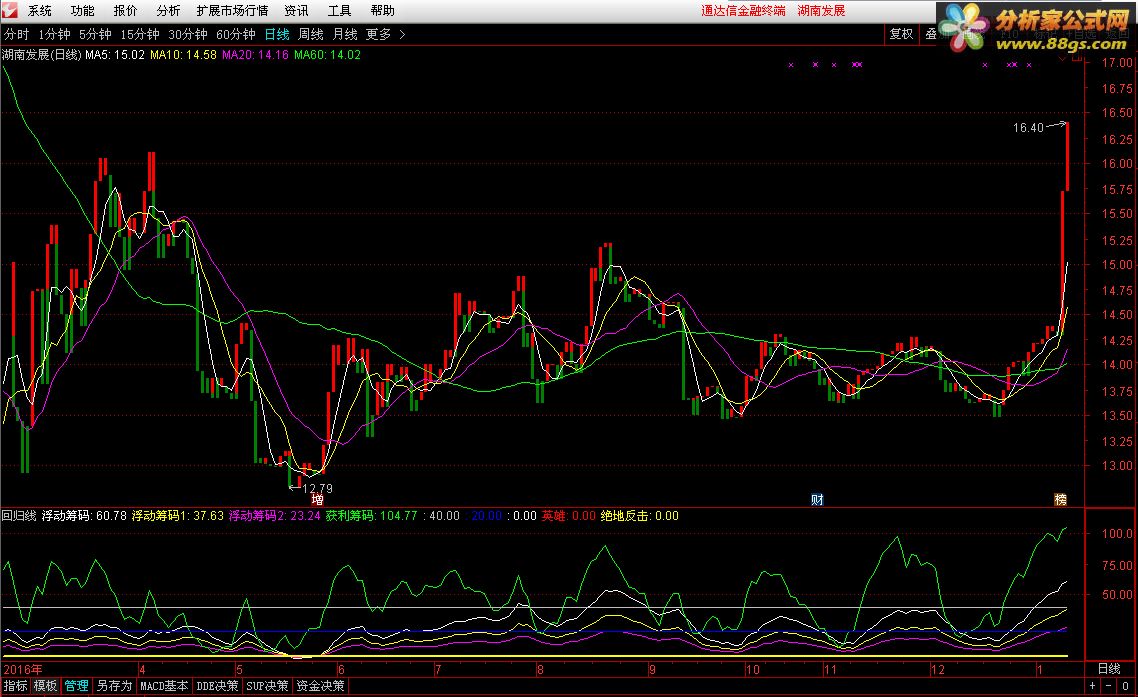
Task: Open the 资讯 menu
Action: [296, 11]
